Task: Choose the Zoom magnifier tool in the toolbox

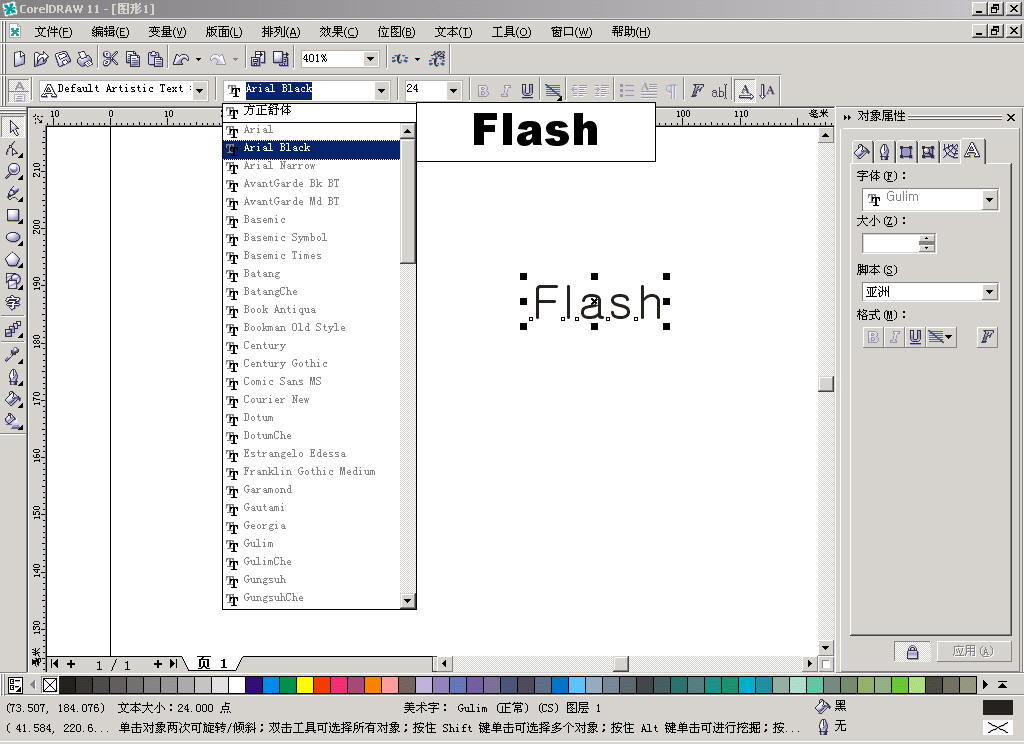Action: 14,172
